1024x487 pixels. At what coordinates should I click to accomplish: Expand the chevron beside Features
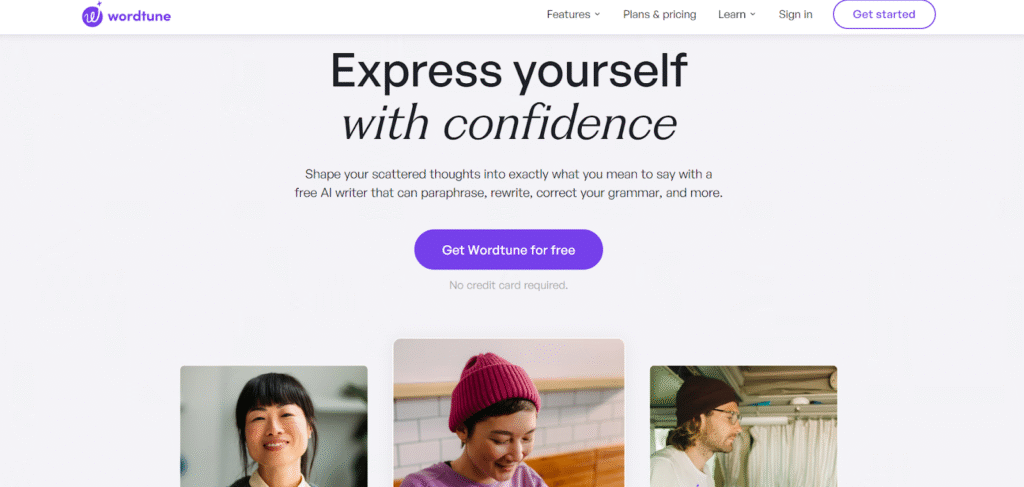[x=597, y=14]
